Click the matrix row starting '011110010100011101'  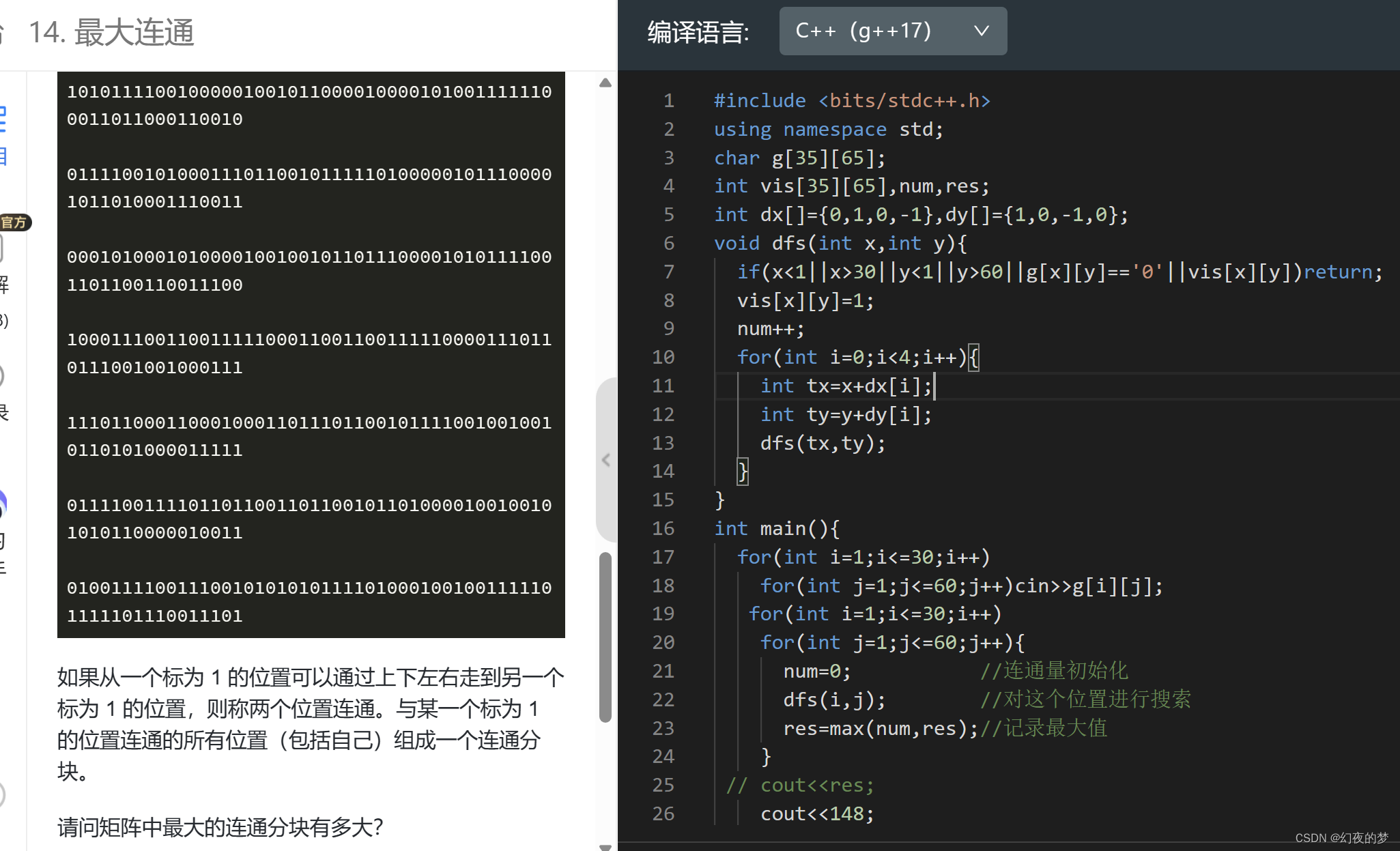click(x=309, y=188)
